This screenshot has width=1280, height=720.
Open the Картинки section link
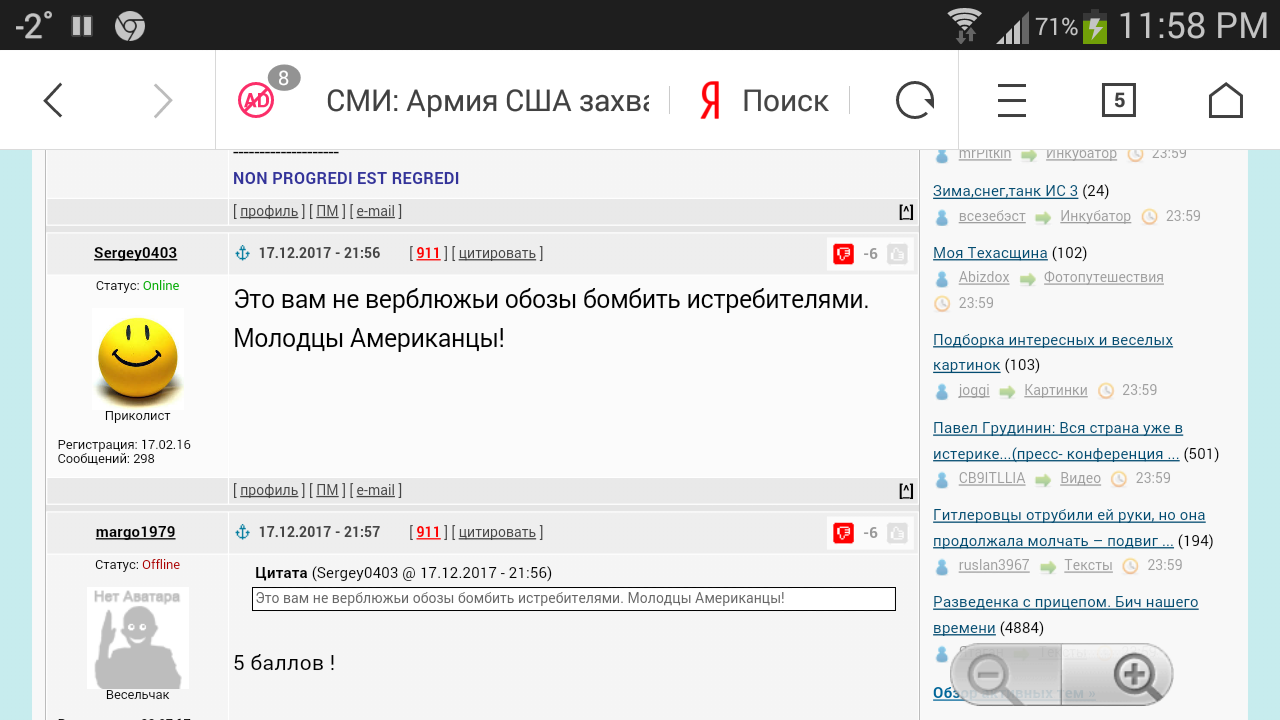(1056, 390)
